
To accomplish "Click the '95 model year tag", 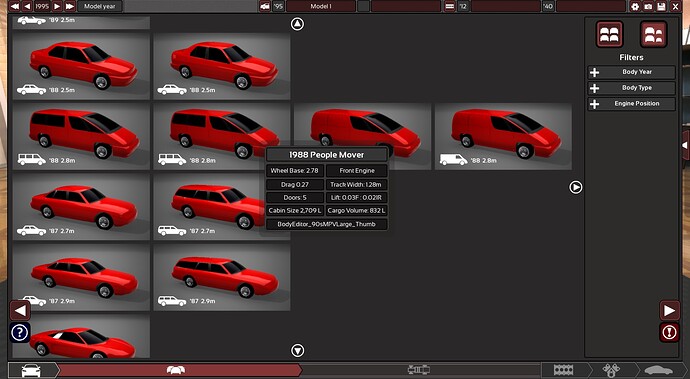I will (x=278, y=6).
